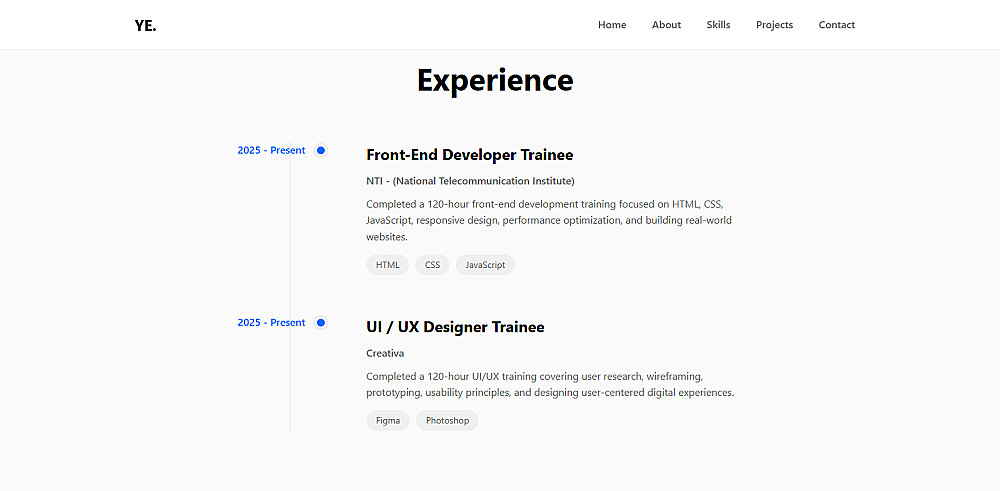Select the Figma tag
Image resolution: width=1000 pixels, height=491 pixels.
click(388, 421)
